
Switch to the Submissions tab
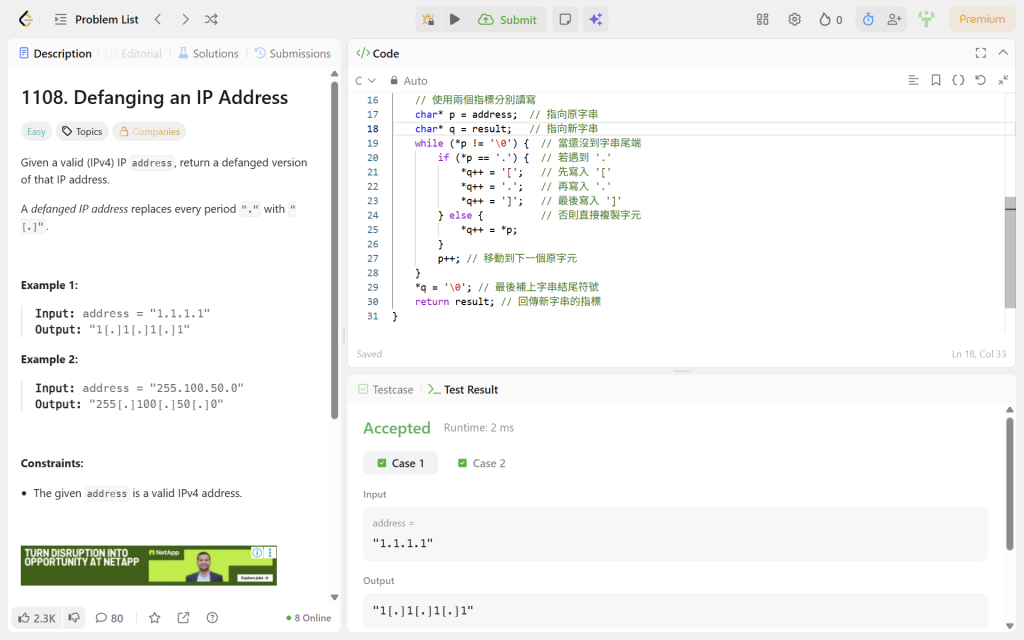pyautogui.click(x=292, y=54)
